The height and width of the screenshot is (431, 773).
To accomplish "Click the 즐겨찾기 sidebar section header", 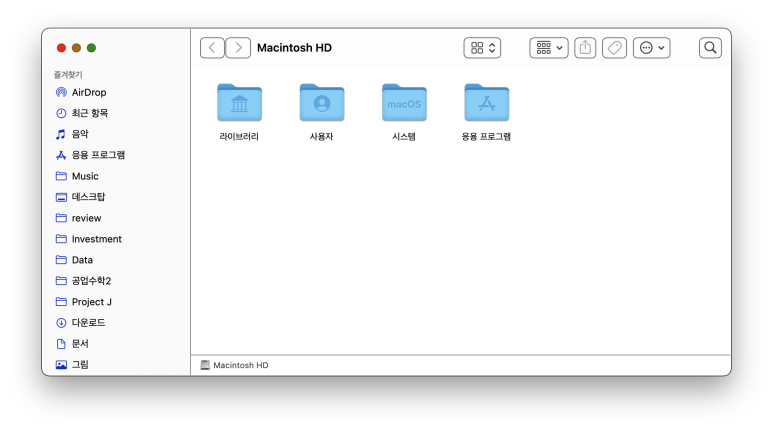I will (68, 75).
